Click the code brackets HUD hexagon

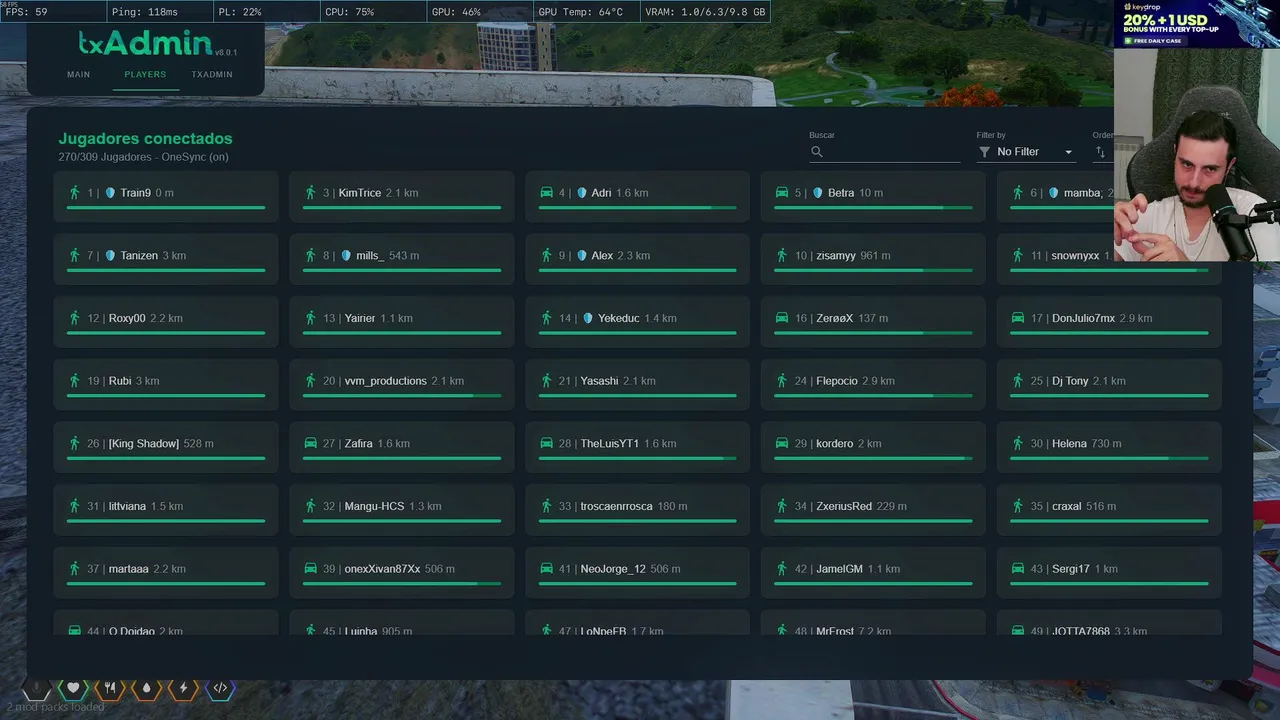(x=221, y=688)
